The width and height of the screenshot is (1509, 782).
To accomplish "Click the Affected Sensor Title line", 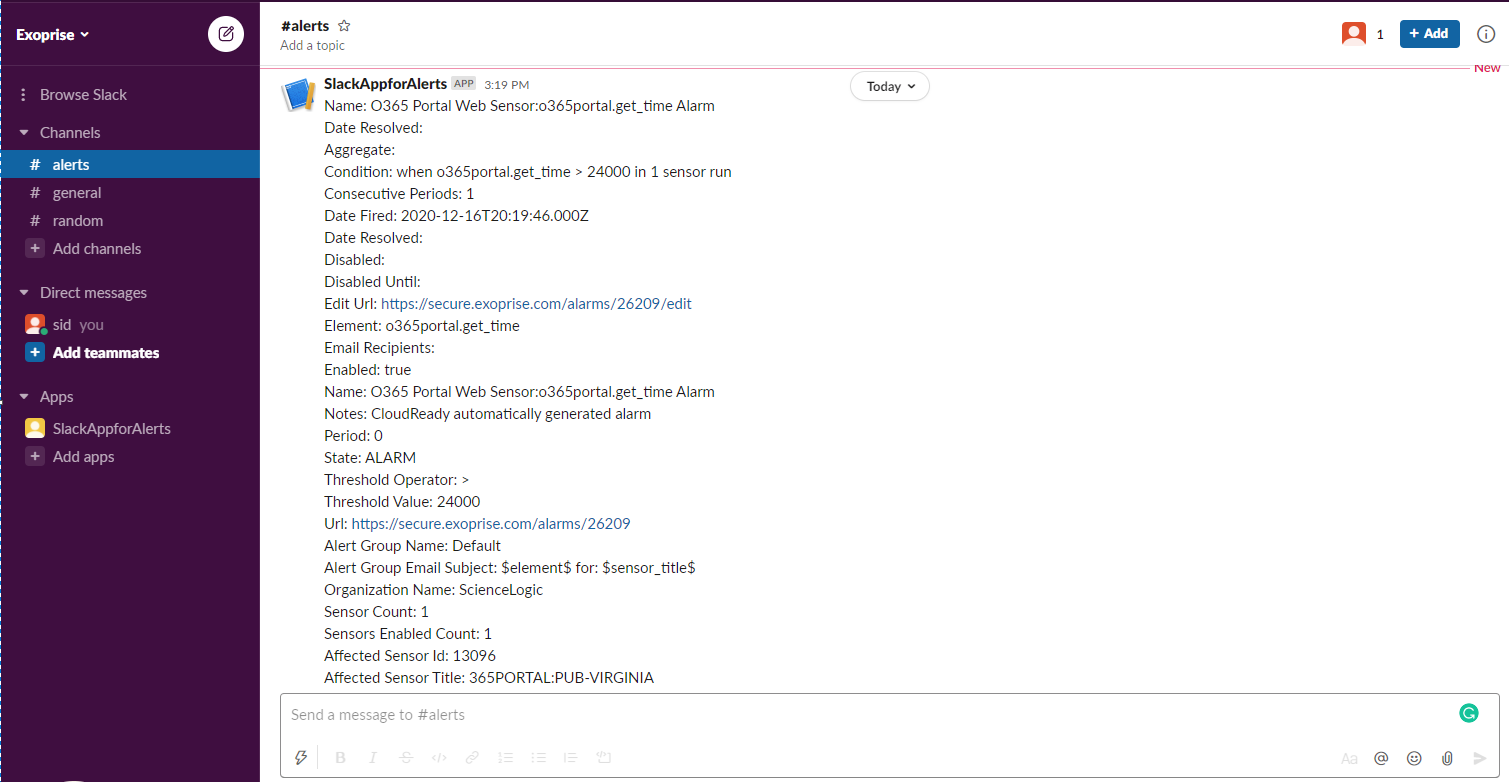I will pos(489,678).
